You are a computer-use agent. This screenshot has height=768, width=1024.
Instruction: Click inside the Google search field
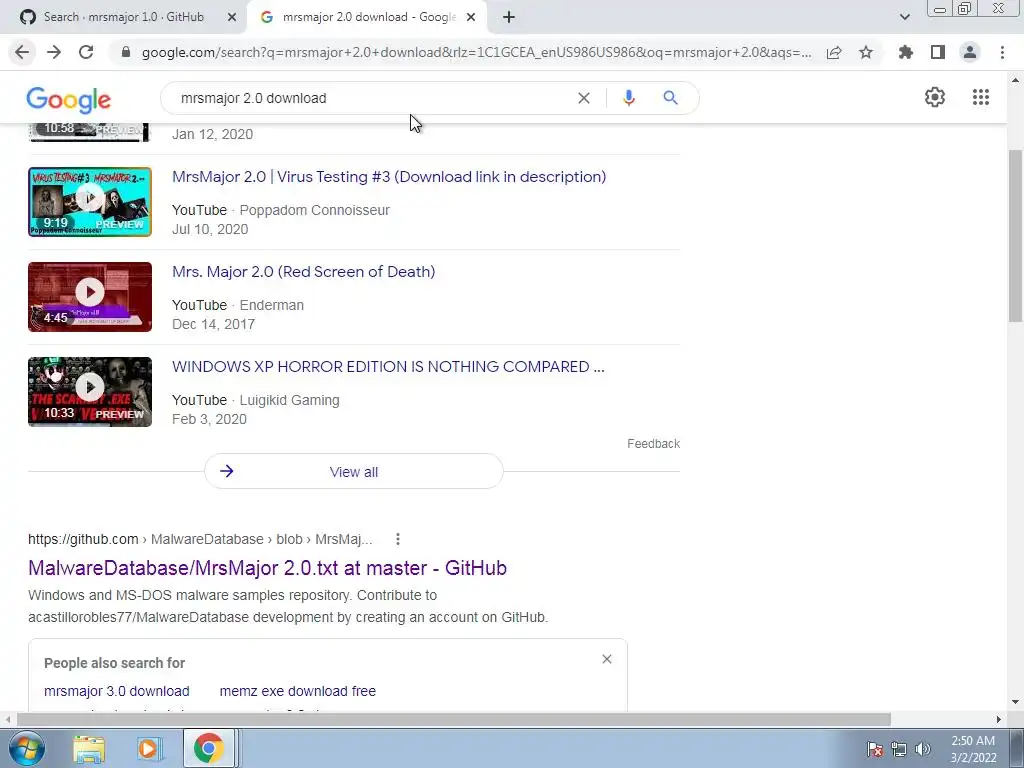coord(376,98)
